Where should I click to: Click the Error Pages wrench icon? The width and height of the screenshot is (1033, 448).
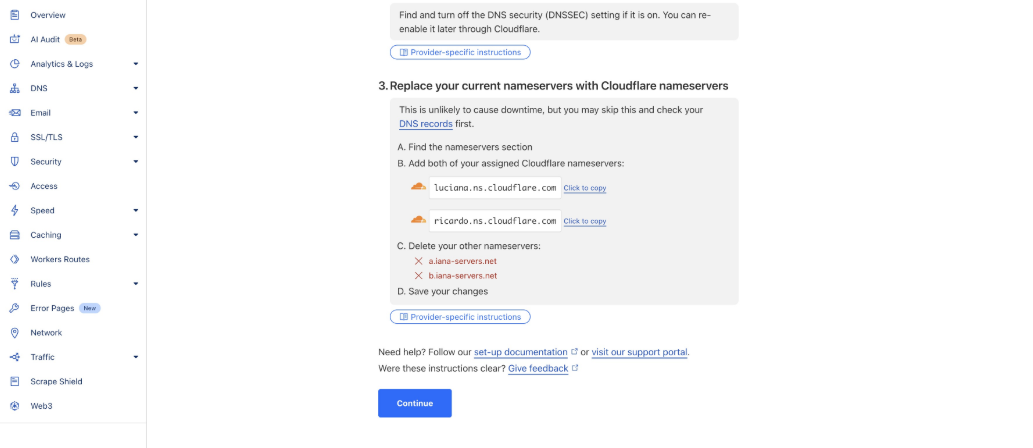(x=15, y=308)
